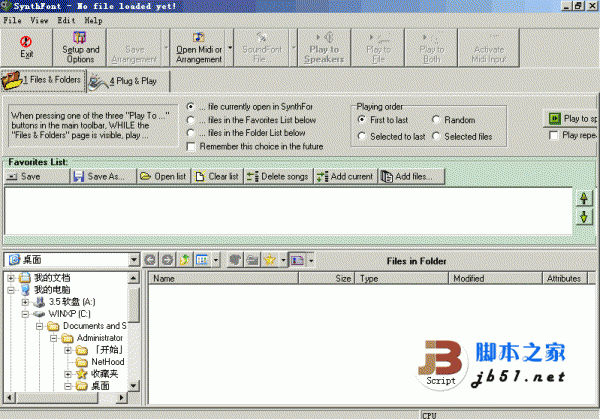Select files in the Folder List option
Image resolution: width=600 pixels, height=419 pixels.
coord(190,133)
